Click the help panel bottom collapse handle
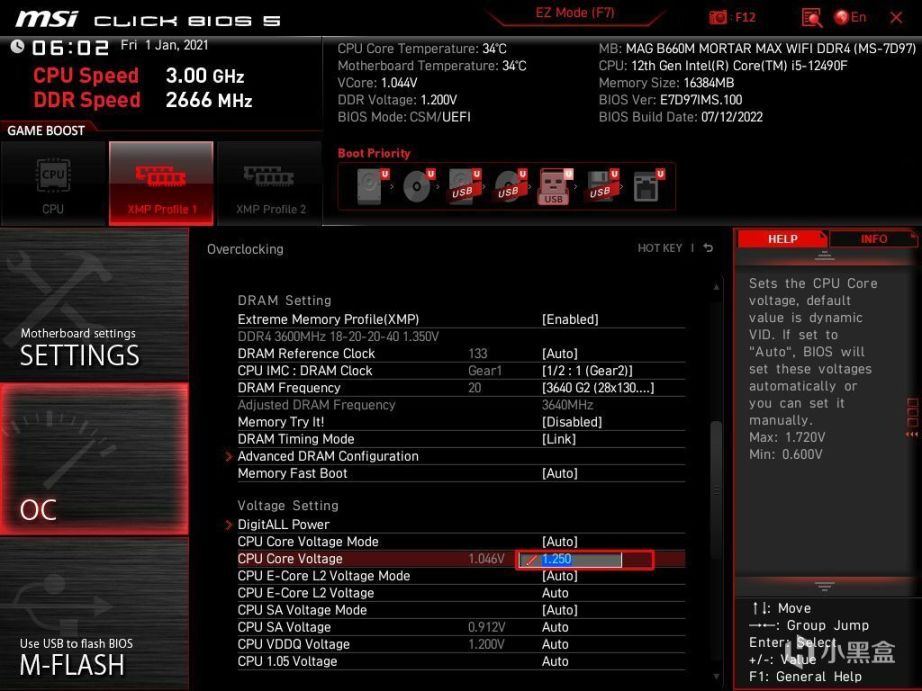 [824, 586]
